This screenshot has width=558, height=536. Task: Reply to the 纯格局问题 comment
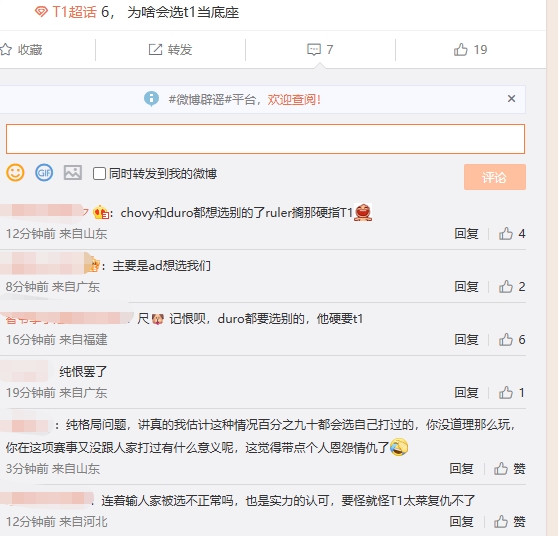click(461, 468)
